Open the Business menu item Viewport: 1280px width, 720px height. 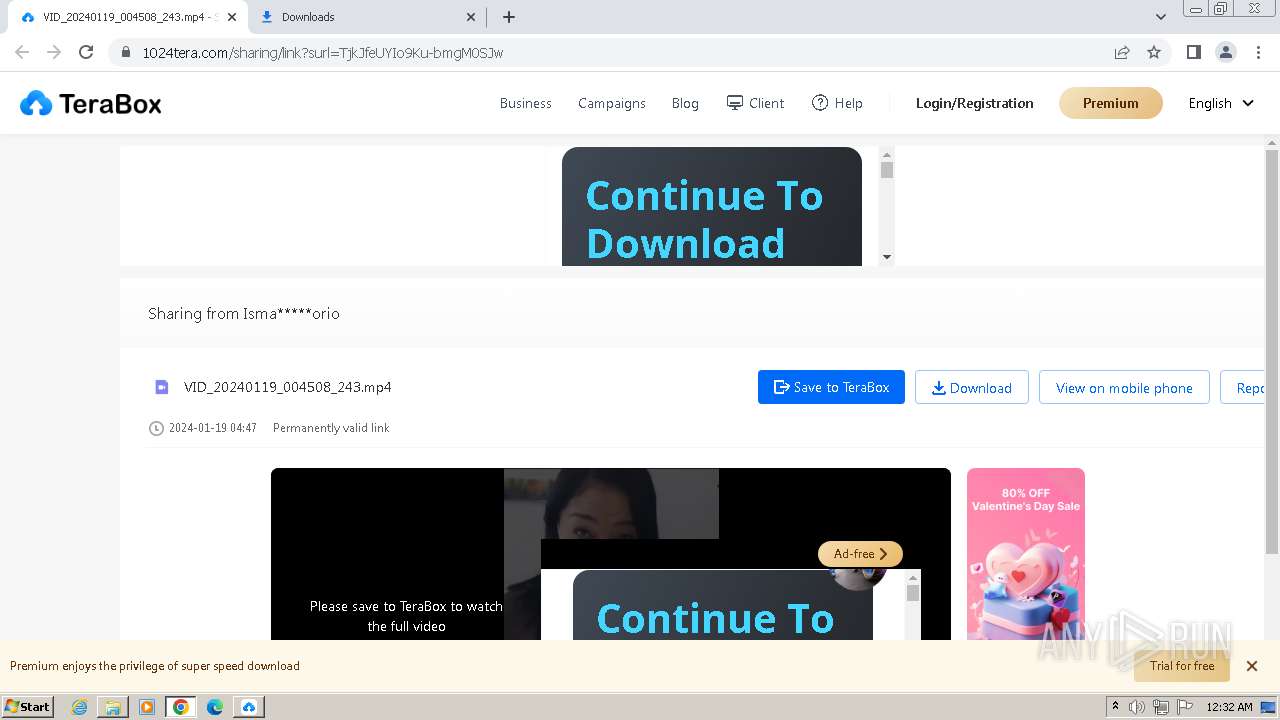[x=526, y=103]
